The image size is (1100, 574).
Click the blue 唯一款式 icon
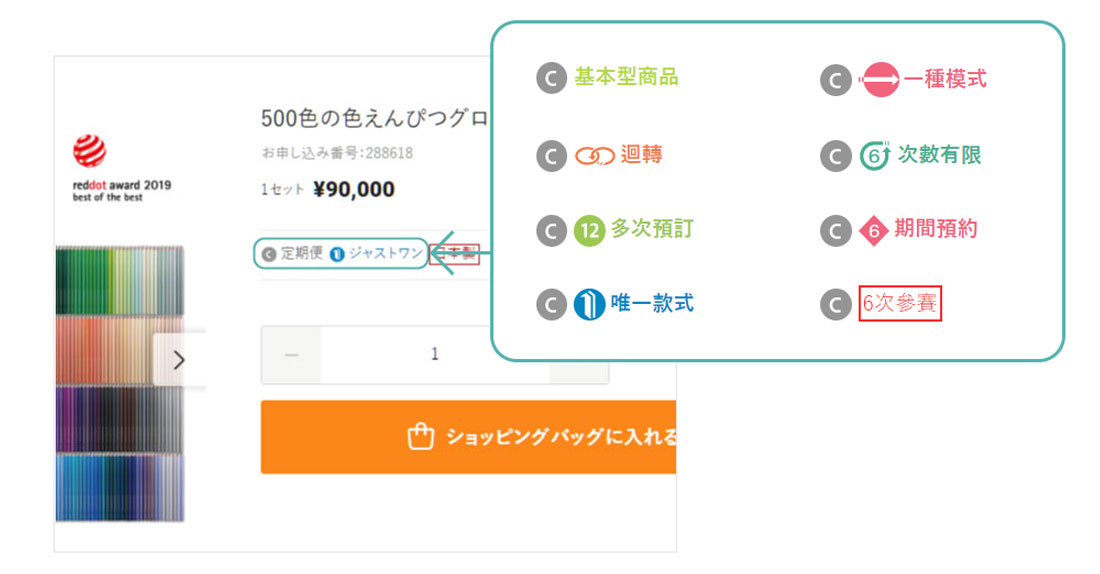[589, 304]
